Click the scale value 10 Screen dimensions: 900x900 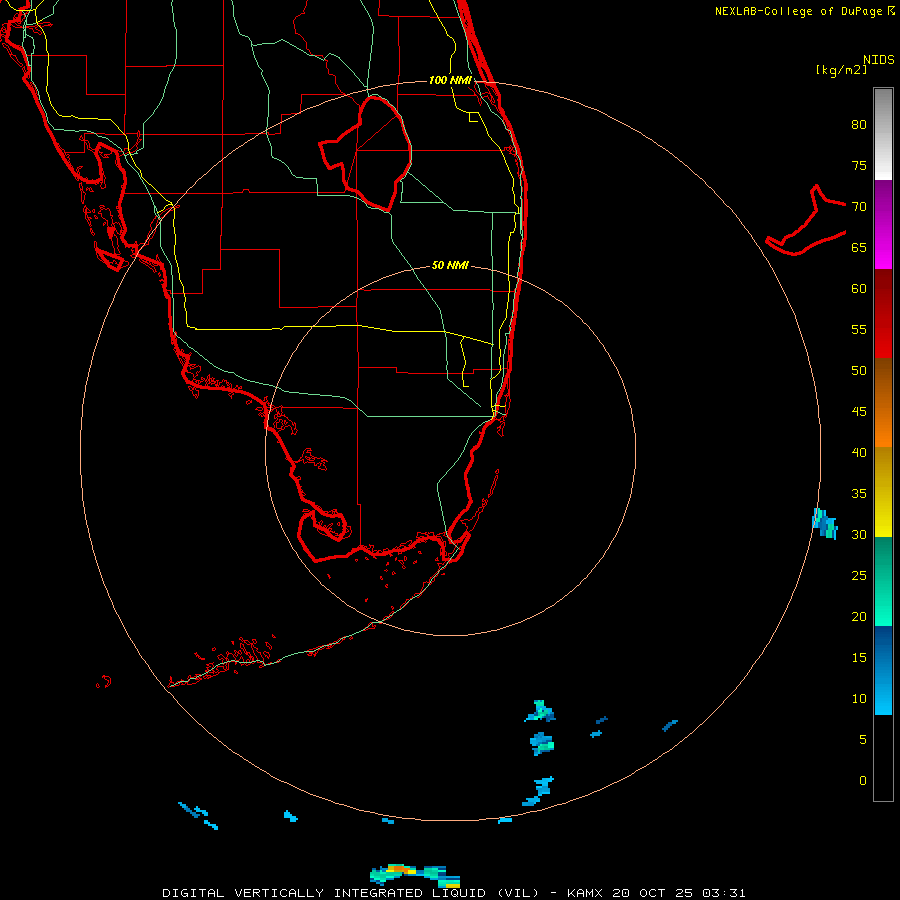[859, 699]
